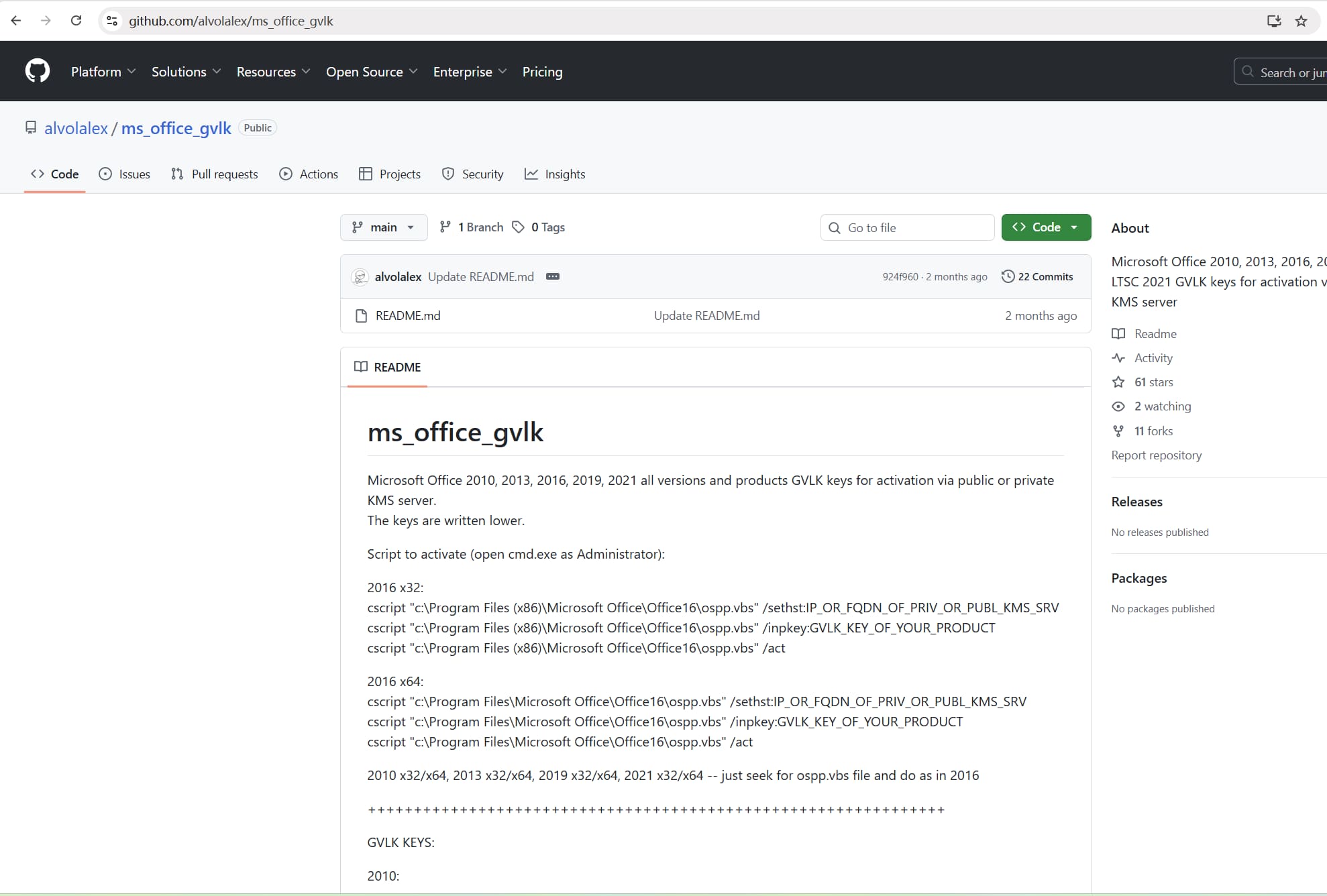Image resolution: width=1327 pixels, height=896 pixels.
Task: Switch to the Projects tab
Action: pos(389,174)
